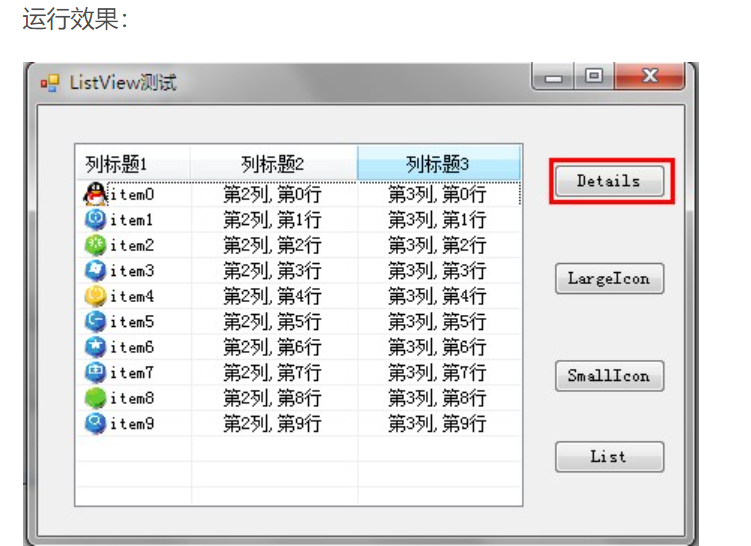Click cell 第3列,第0行
751x546 pixels.
tap(437, 194)
